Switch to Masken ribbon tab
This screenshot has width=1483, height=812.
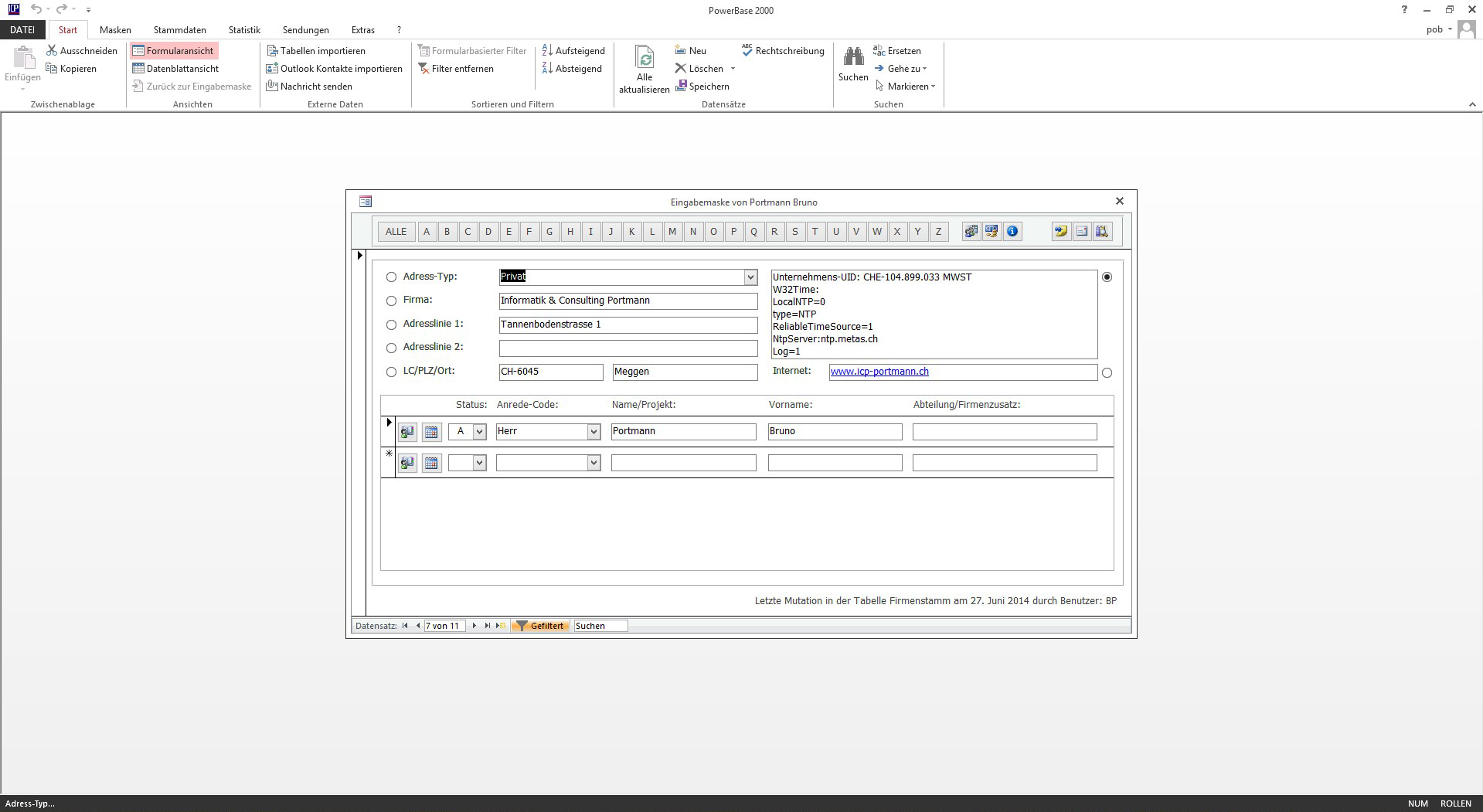[115, 30]
